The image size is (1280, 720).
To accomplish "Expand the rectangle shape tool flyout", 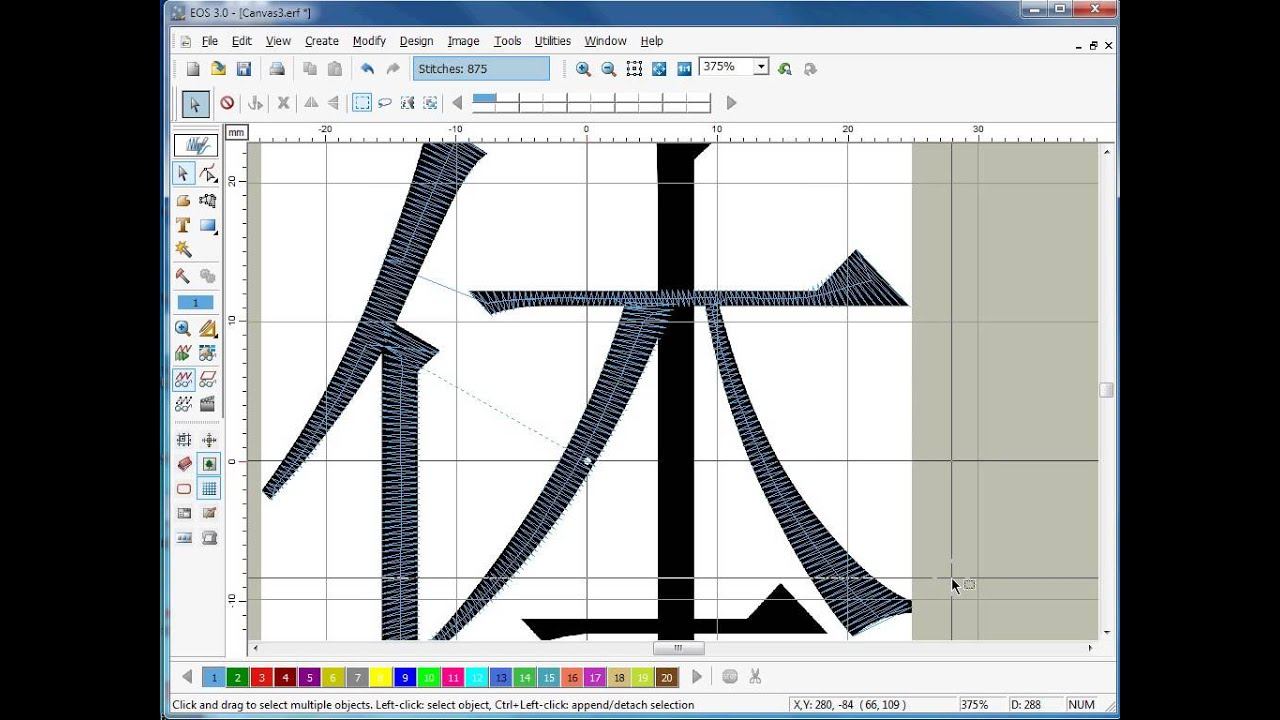I will click(209, 226).
